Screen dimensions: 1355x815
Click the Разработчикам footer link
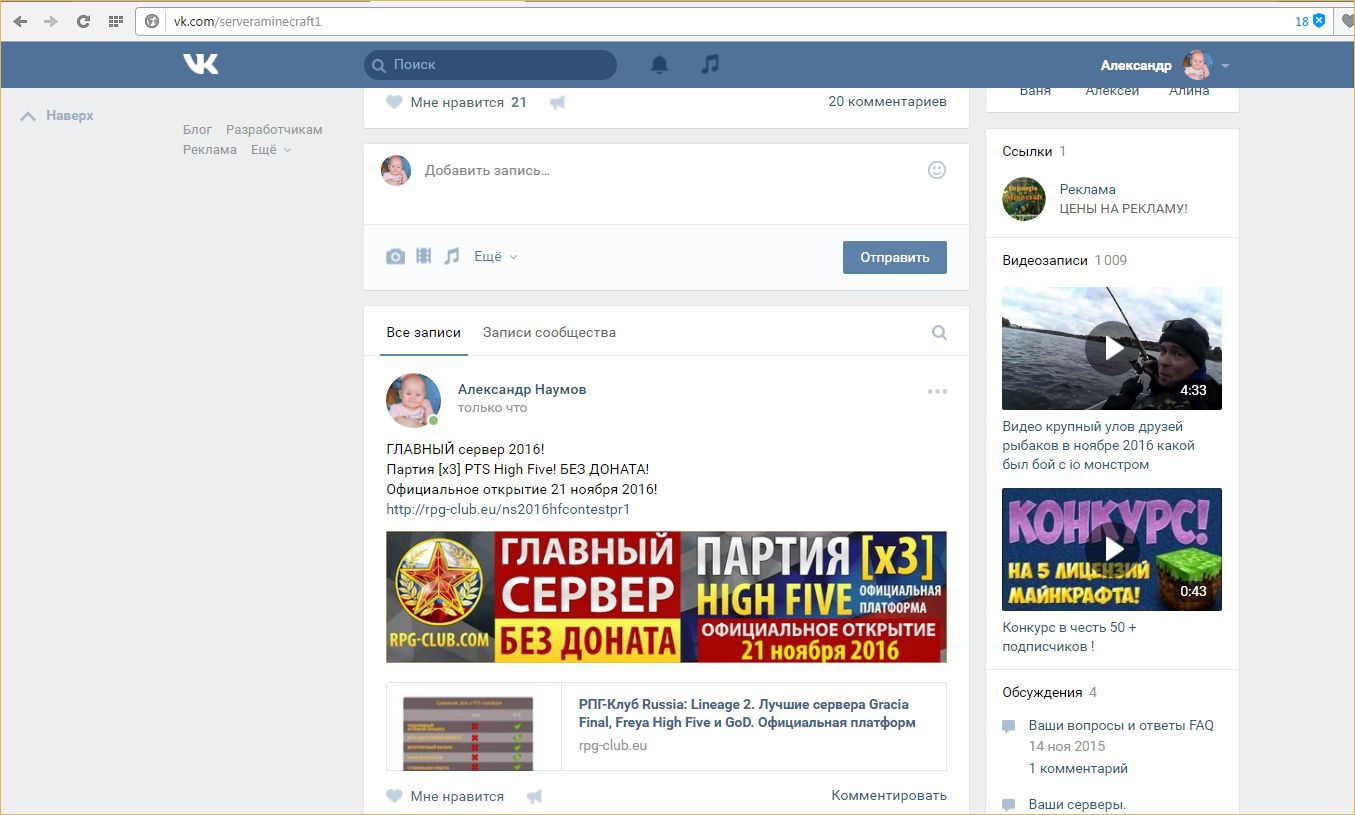274,130
